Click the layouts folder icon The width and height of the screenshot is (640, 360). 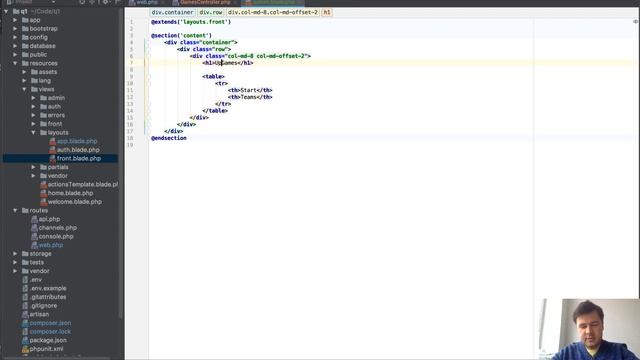click(x=43, y=133)
